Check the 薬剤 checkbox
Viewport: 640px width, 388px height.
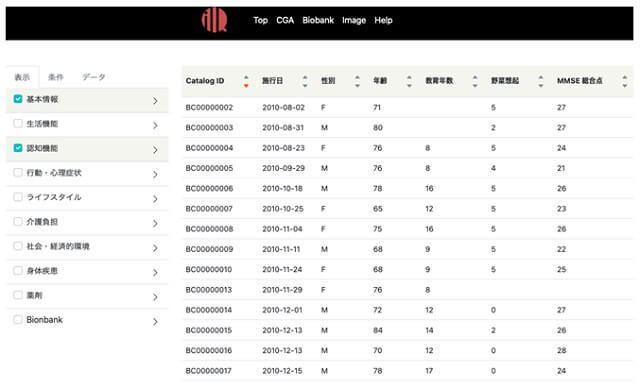[x=18, y=295]
